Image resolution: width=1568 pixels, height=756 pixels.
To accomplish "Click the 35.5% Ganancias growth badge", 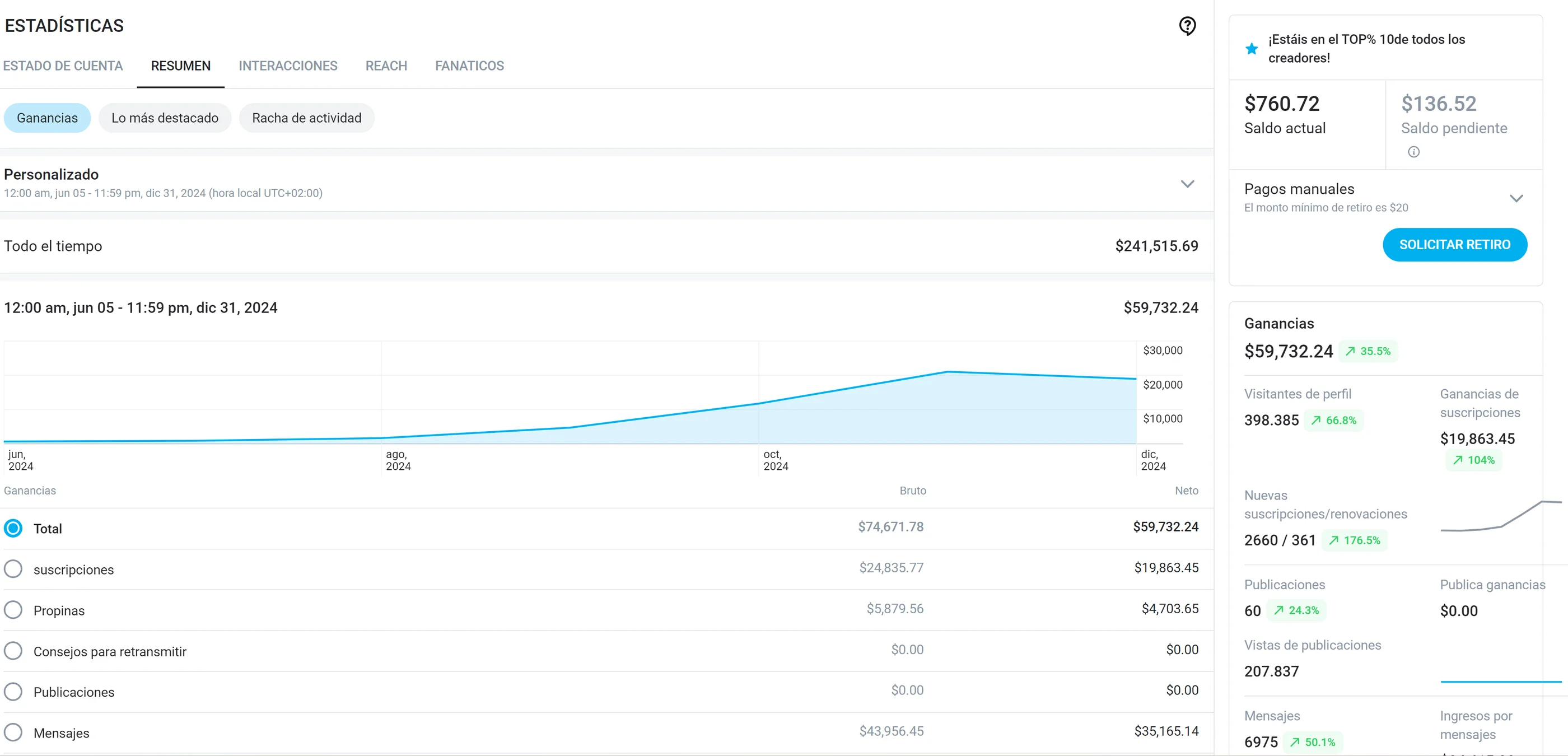I will [1368, 351].
